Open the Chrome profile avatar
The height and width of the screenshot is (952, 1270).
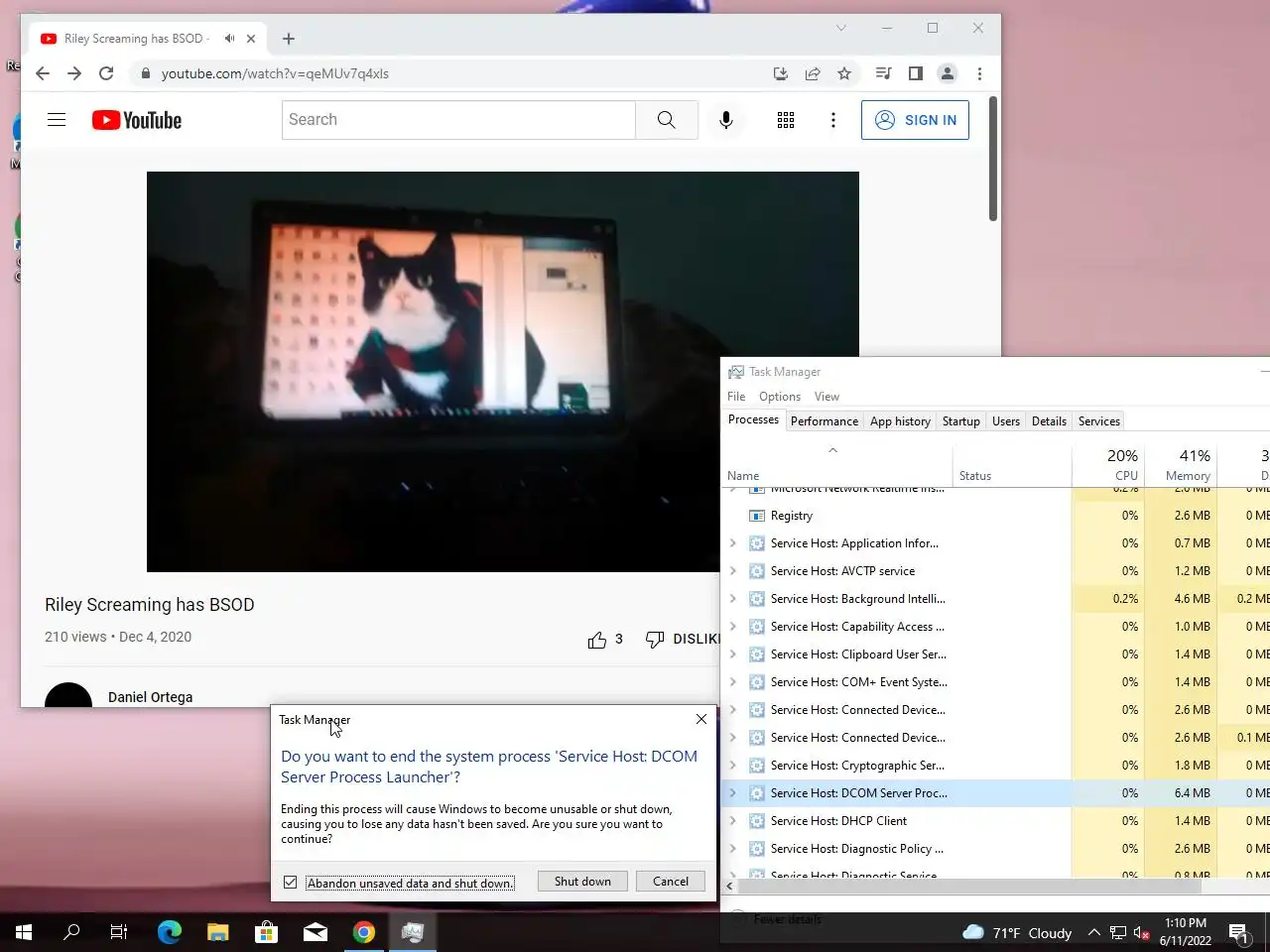(x=948, y=73)
